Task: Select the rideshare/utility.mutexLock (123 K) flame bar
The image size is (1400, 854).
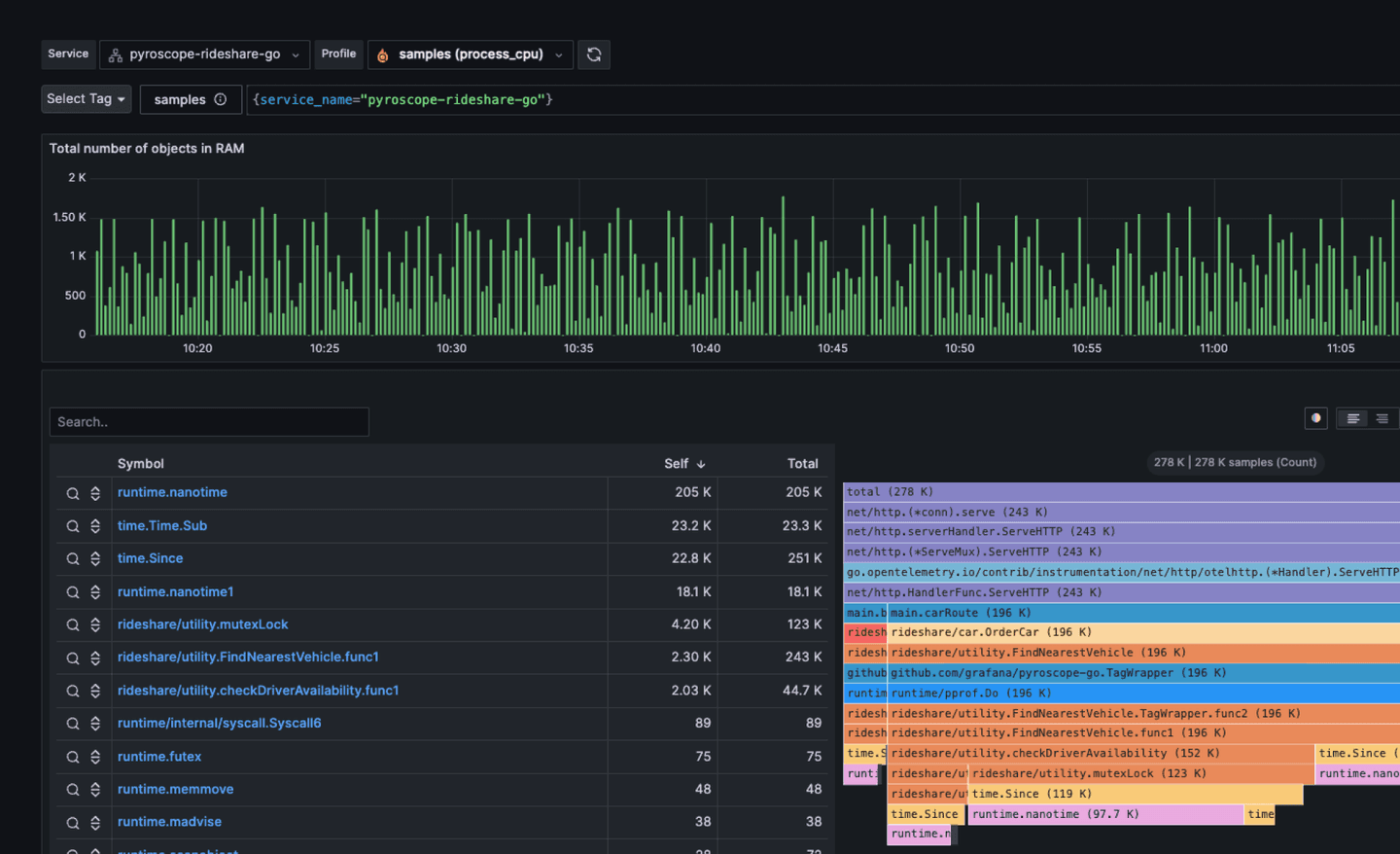Action: [x=1141, y=774]
